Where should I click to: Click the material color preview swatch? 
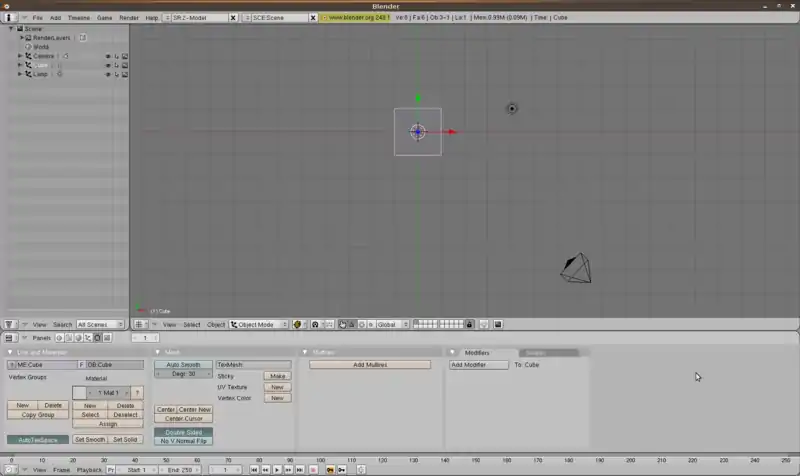[79, 393]
